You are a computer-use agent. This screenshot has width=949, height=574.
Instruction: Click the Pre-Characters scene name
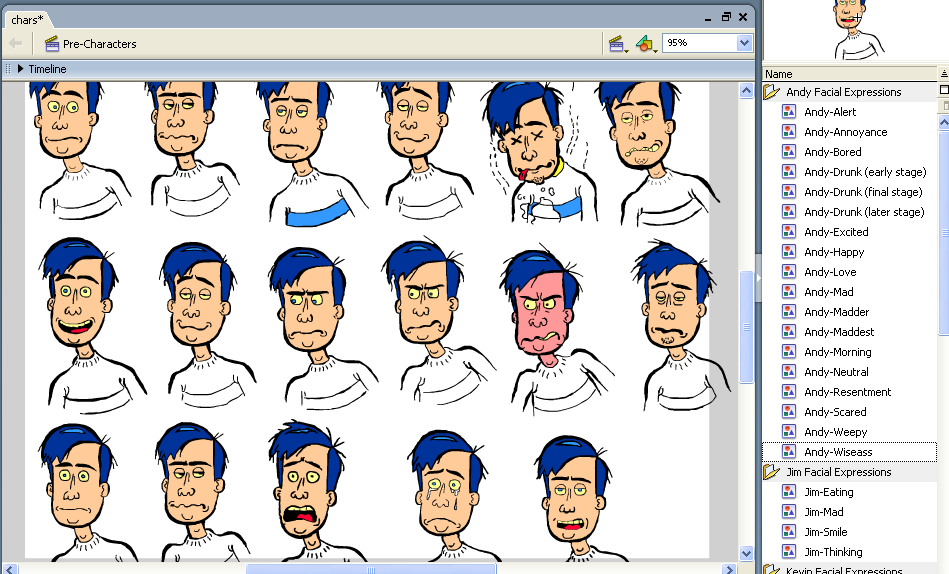pyautogui.click(x=99, y=44)
